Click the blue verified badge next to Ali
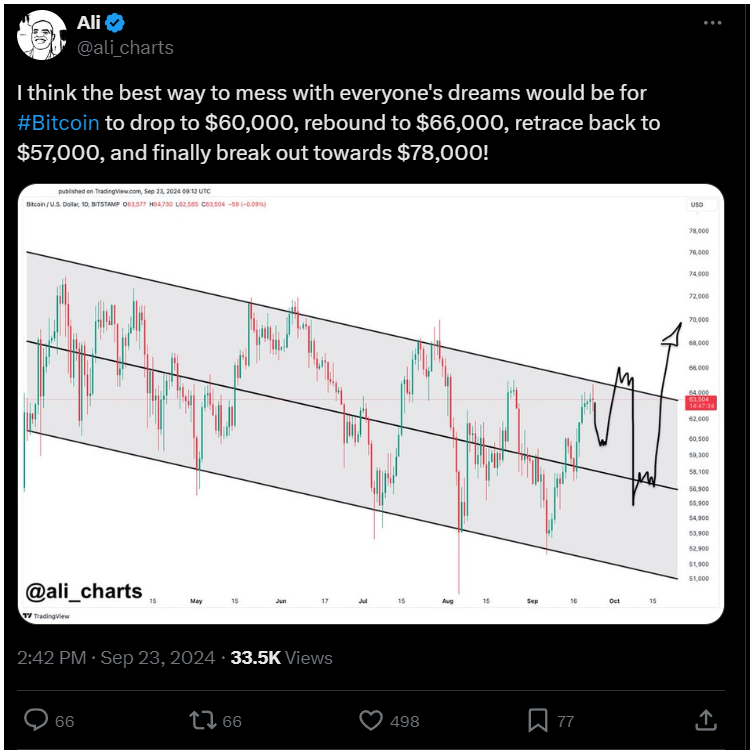 [114, 23]
